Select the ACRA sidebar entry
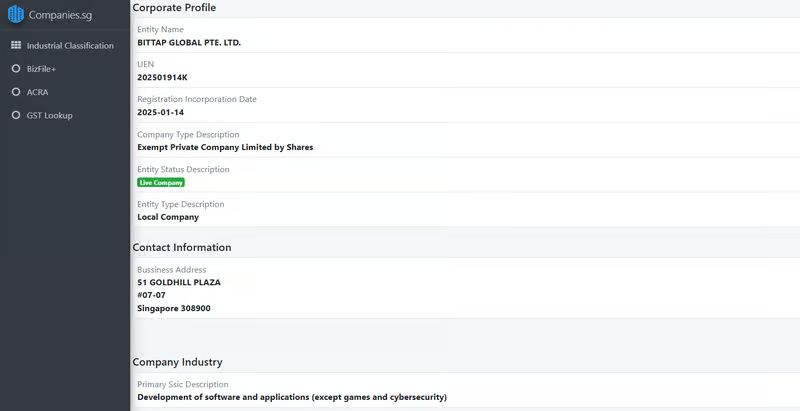This screenshot has width=800, height=411. point(37,92)
